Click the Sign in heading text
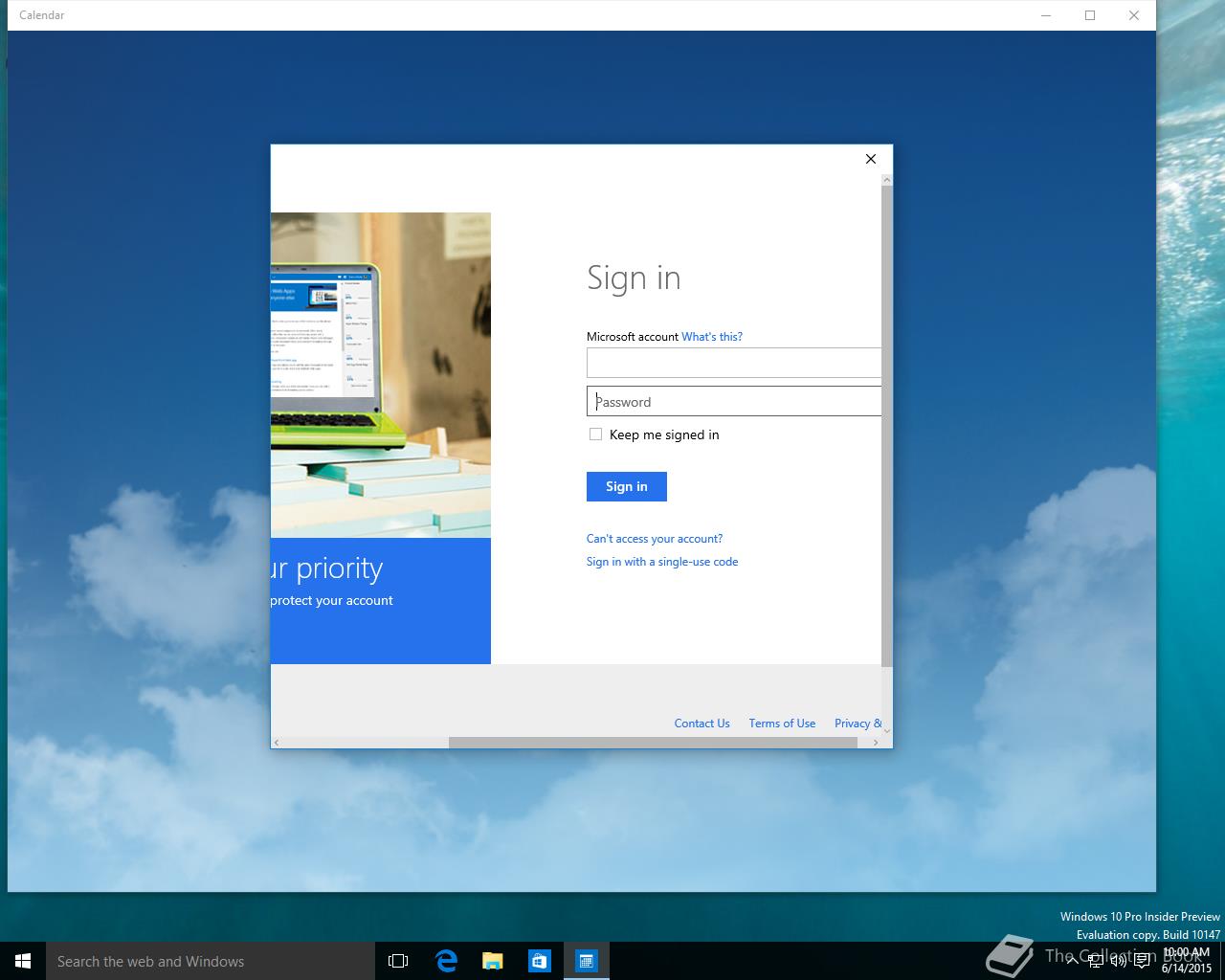 click(634, 278)
